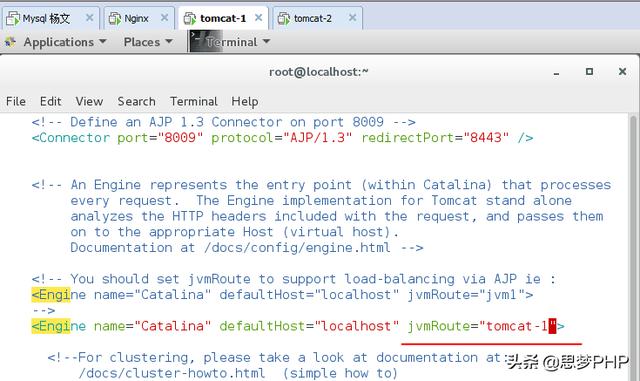Select the tomcat-1 tab

point(223,18)
